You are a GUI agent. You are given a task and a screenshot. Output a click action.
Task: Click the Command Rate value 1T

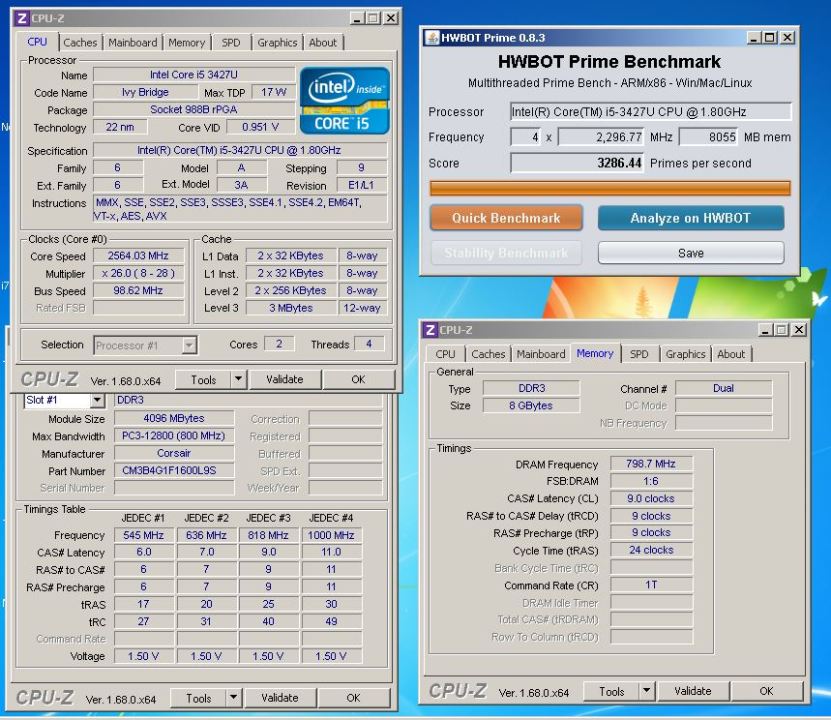tap(651, 585)
